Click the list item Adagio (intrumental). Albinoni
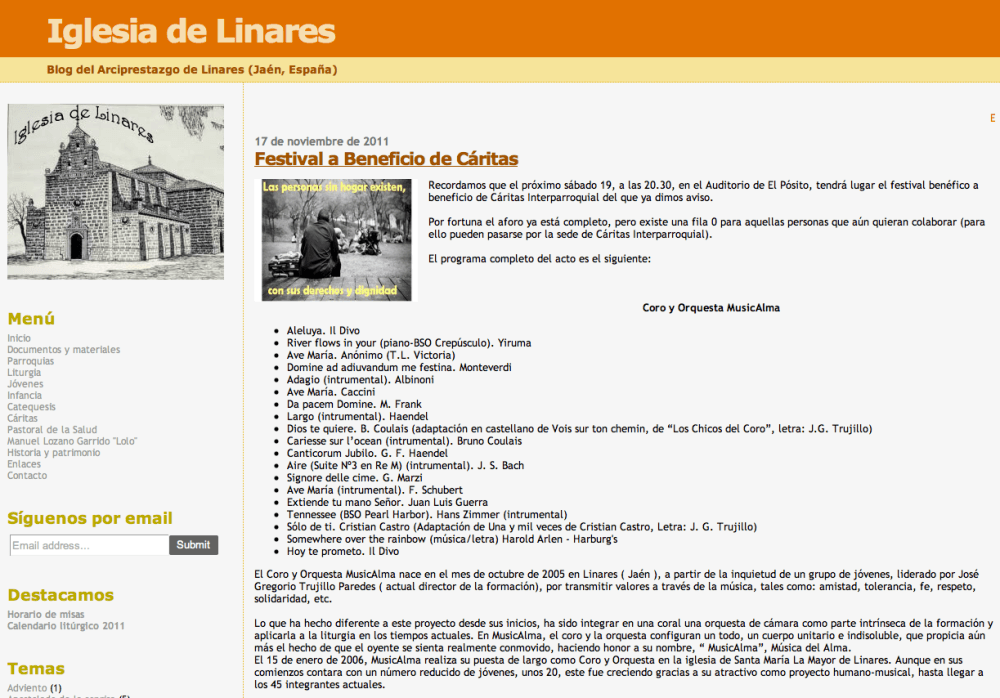This screenshot has height=698, width=1000. [x=360, y=380]
